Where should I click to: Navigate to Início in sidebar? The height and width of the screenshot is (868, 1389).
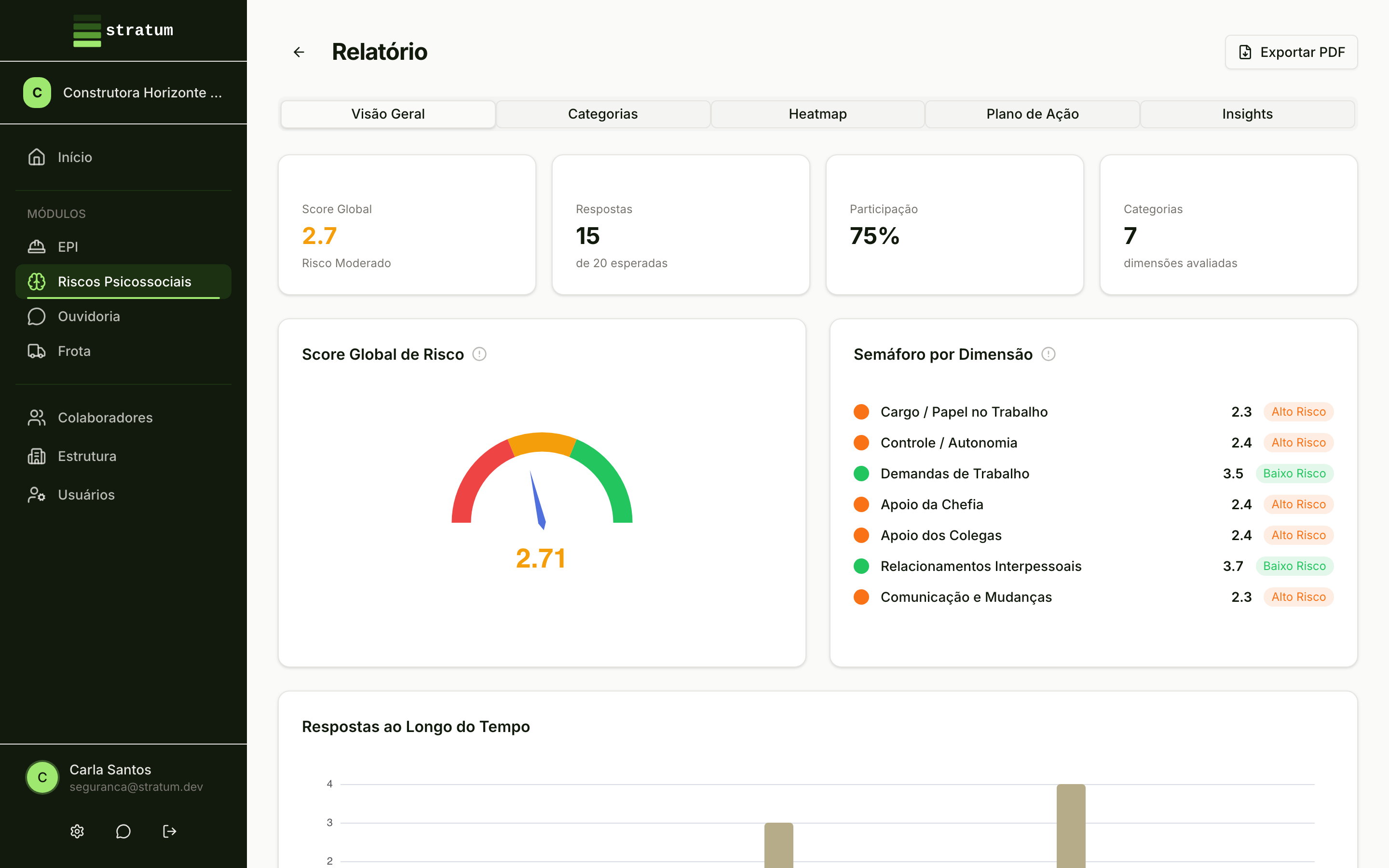click(x=123, y=157)
